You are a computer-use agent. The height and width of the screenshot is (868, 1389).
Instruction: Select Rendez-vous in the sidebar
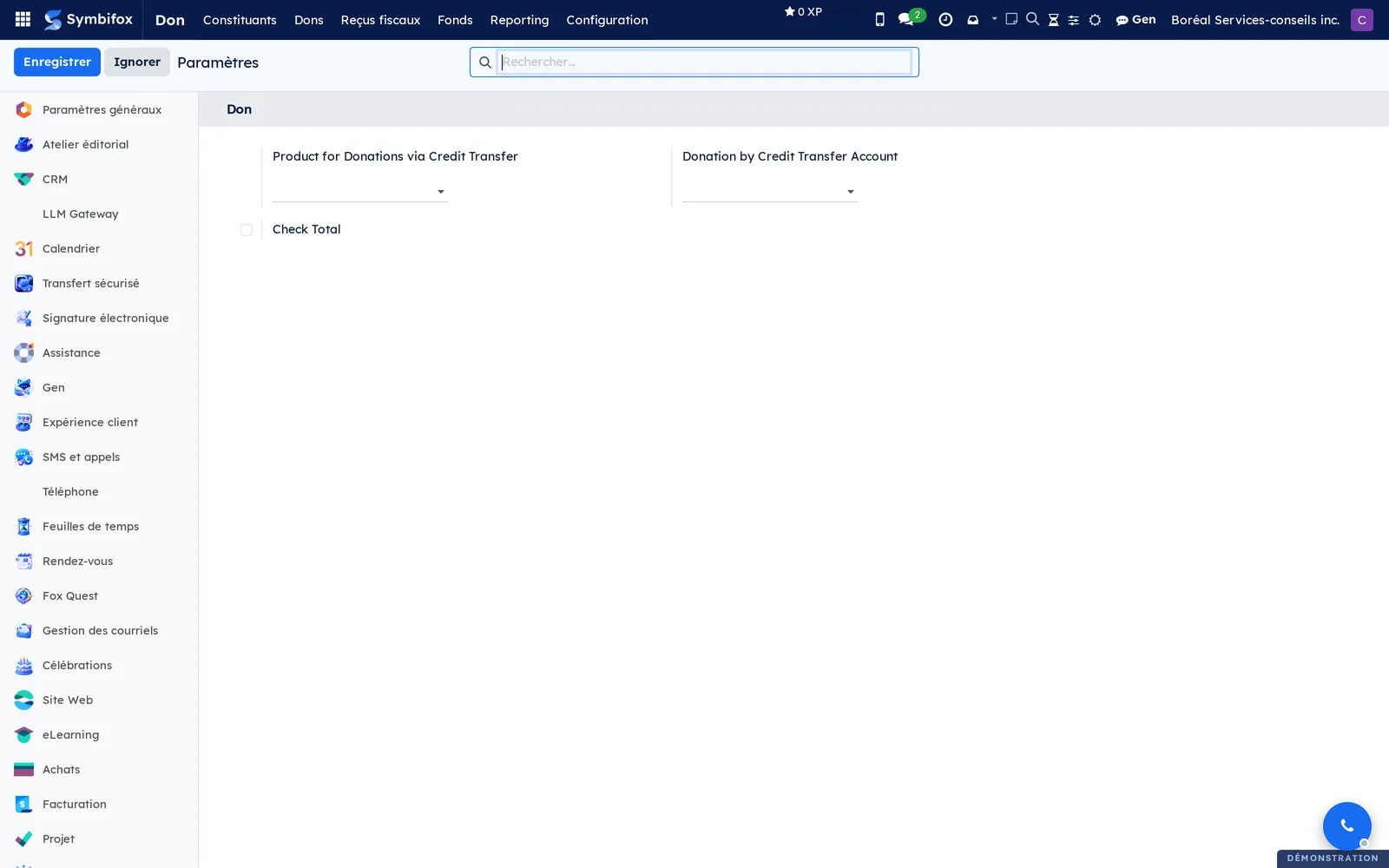pos(99,561)
